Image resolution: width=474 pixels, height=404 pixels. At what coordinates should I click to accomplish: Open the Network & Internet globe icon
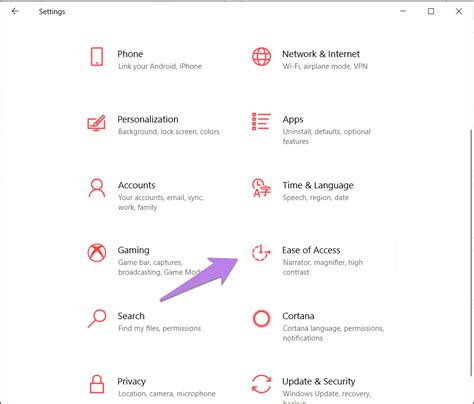tap(261, 56)
